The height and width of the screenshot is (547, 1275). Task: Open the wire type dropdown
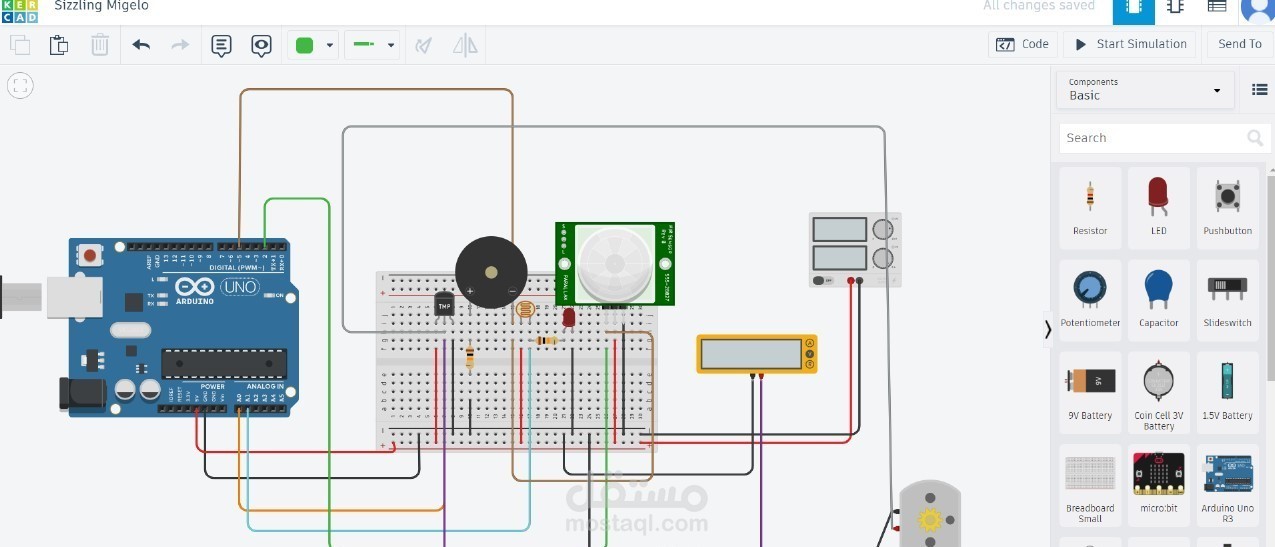pos(372,45)
